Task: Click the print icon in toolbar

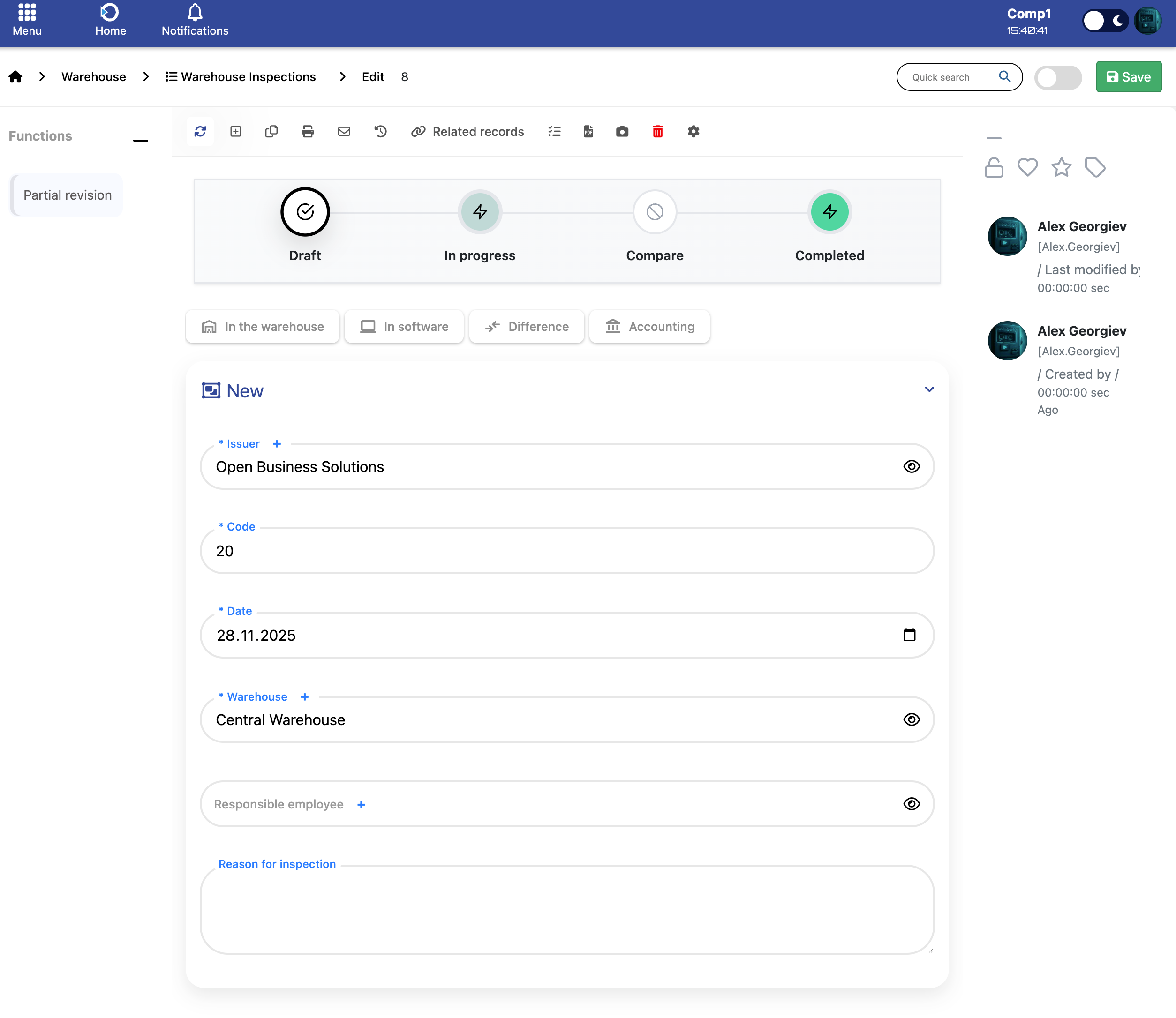Action: click(x=308, y=132)
